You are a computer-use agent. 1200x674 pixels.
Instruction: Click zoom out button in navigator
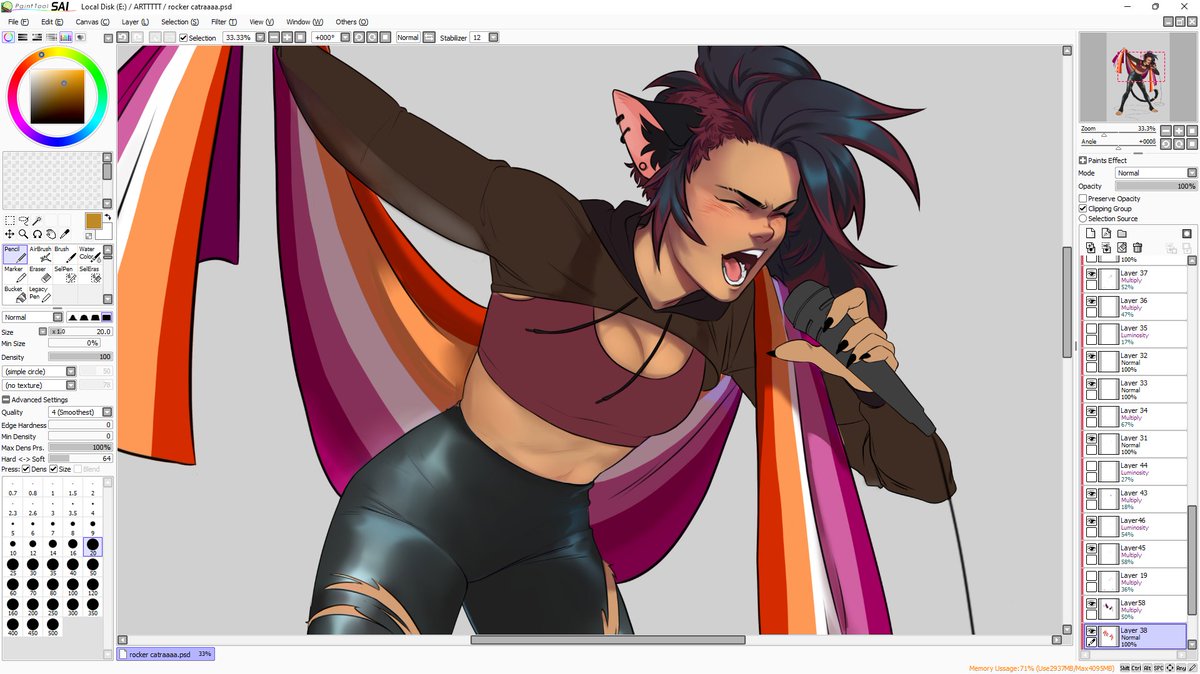tap(1167, 130)
